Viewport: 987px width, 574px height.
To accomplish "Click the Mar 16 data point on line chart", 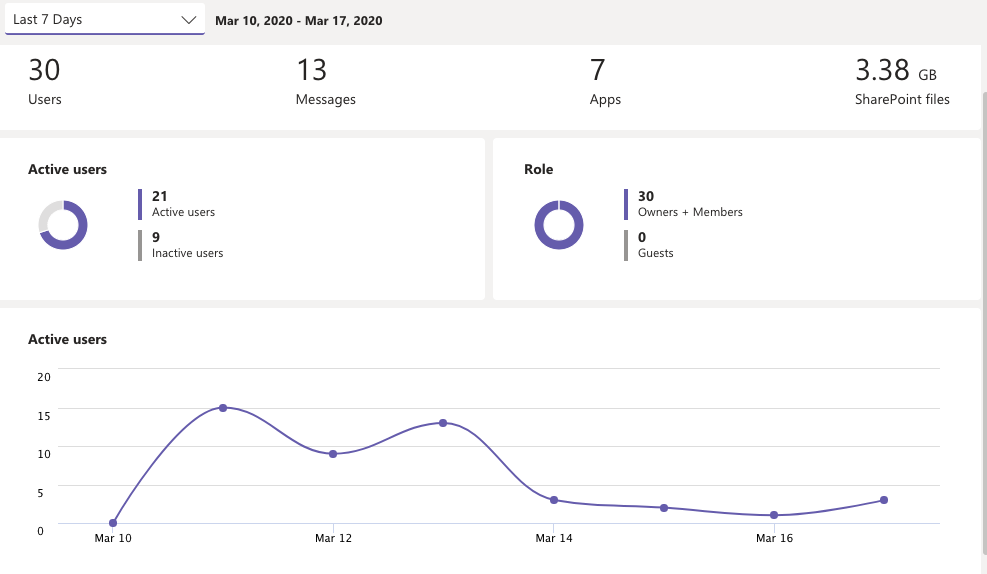I will [x=774, y=515].
